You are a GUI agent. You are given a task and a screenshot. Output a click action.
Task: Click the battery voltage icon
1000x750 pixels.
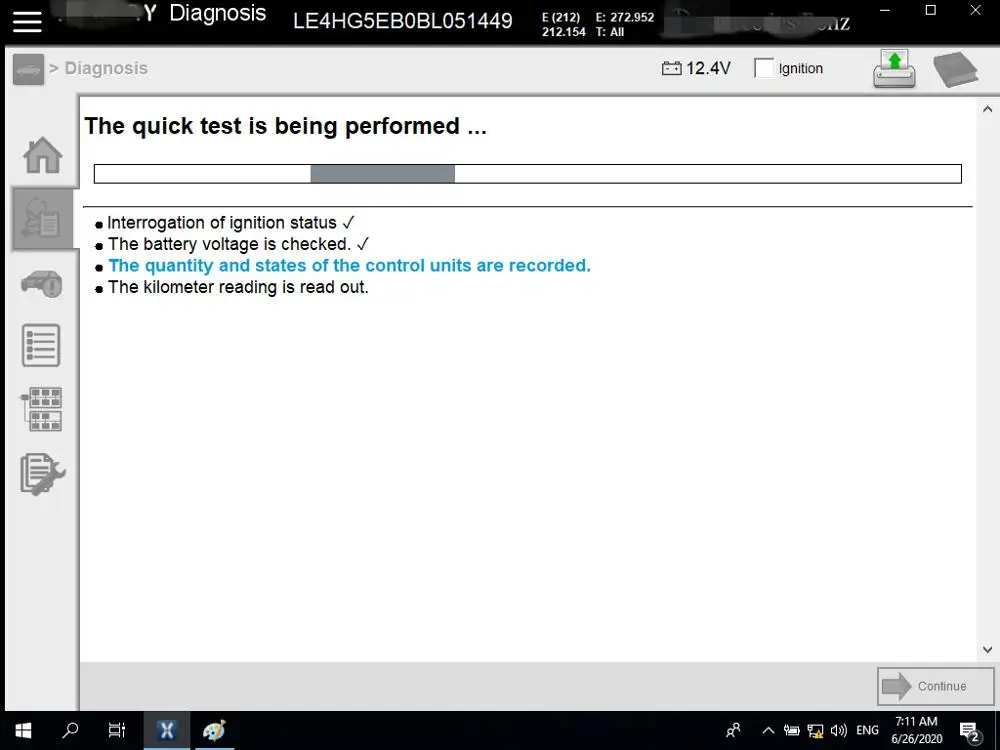coord(672,68)
